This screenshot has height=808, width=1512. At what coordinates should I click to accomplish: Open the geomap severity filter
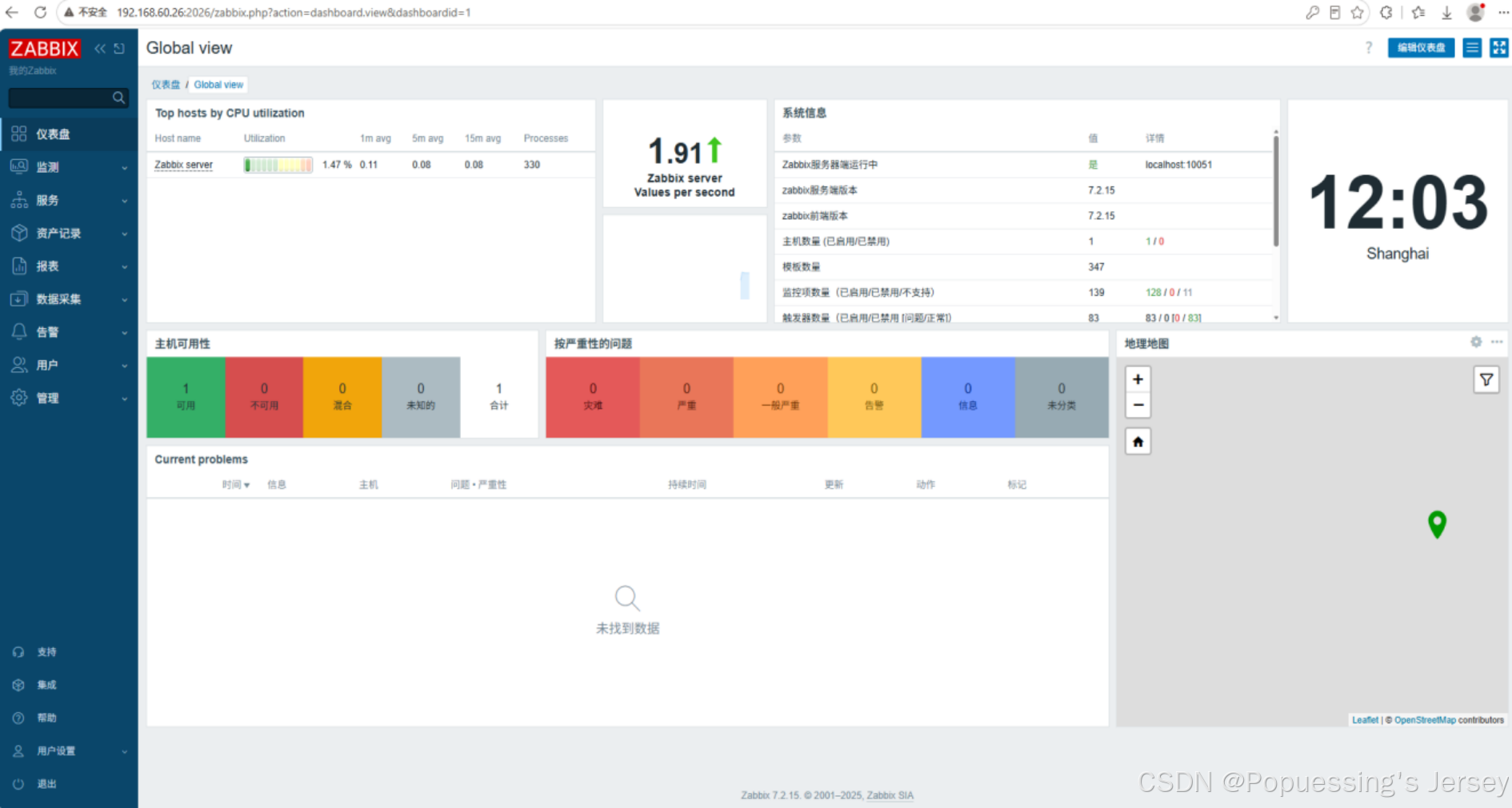(x=1486, y=380)
